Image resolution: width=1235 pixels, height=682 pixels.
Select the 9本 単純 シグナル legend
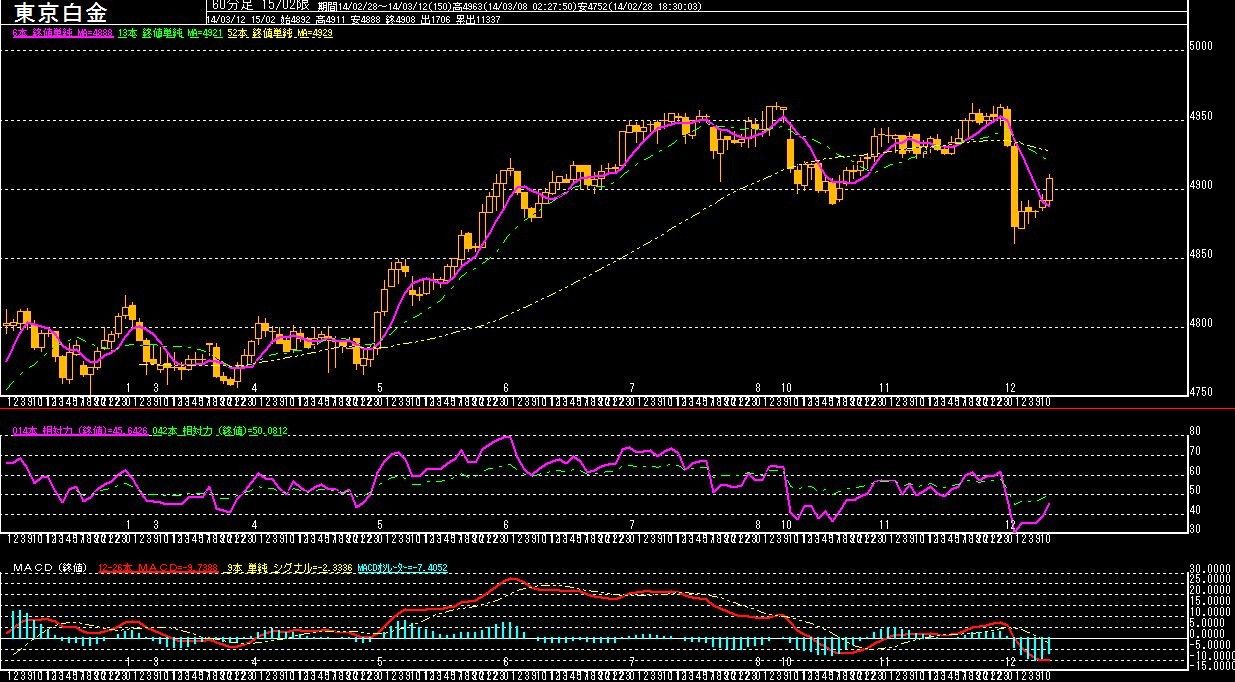pyautogui.click(x=288, y=568)
